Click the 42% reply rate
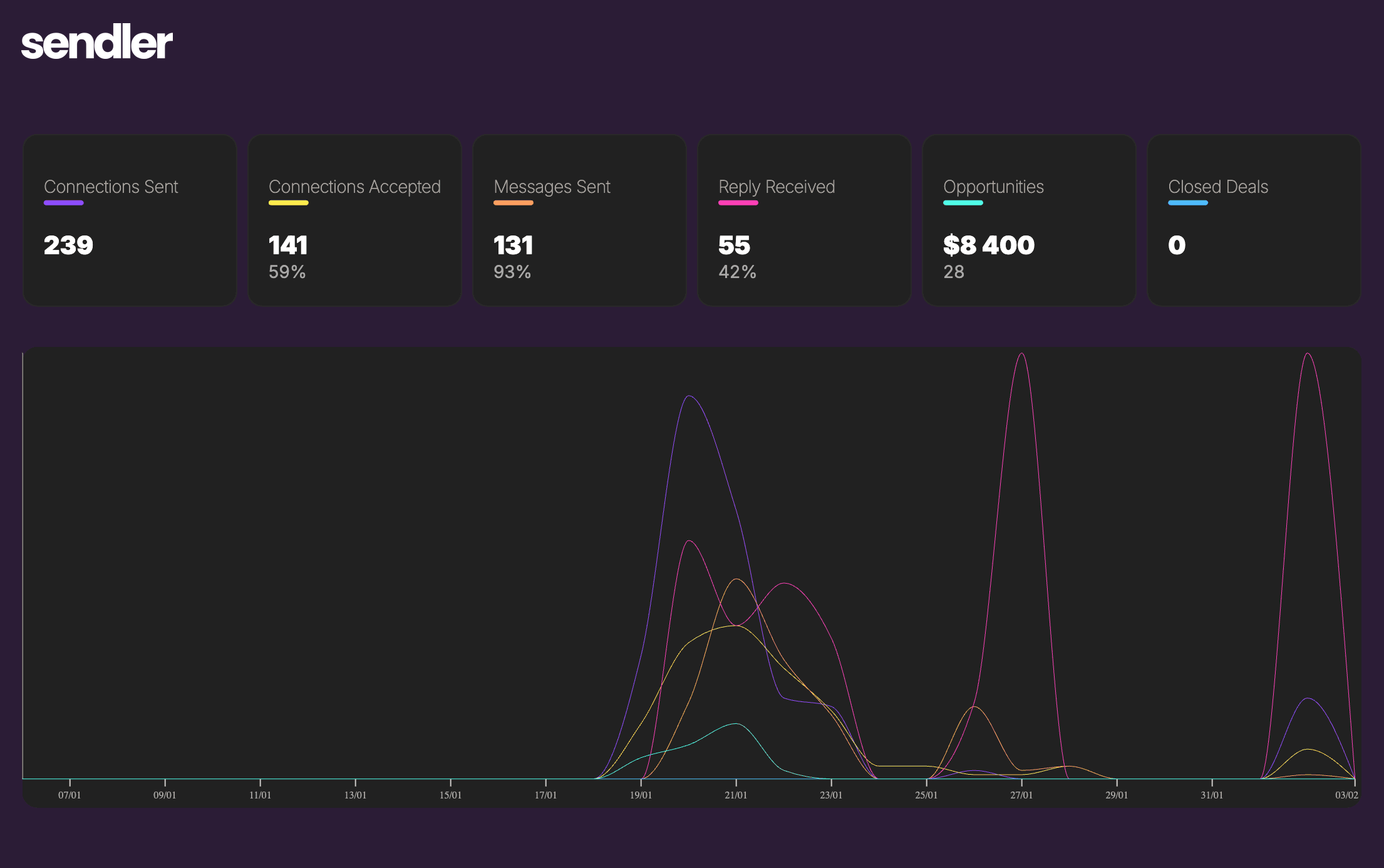1384x868 pixels. tap(737, 272)
